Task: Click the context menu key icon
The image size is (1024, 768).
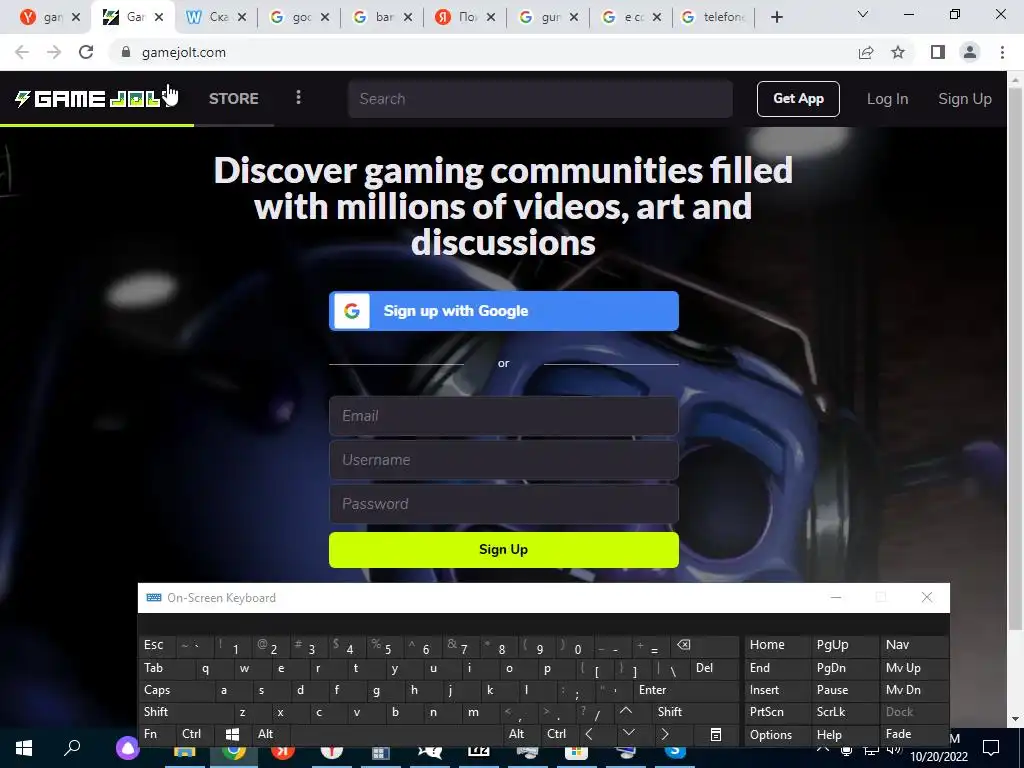Action: point(716,735)
